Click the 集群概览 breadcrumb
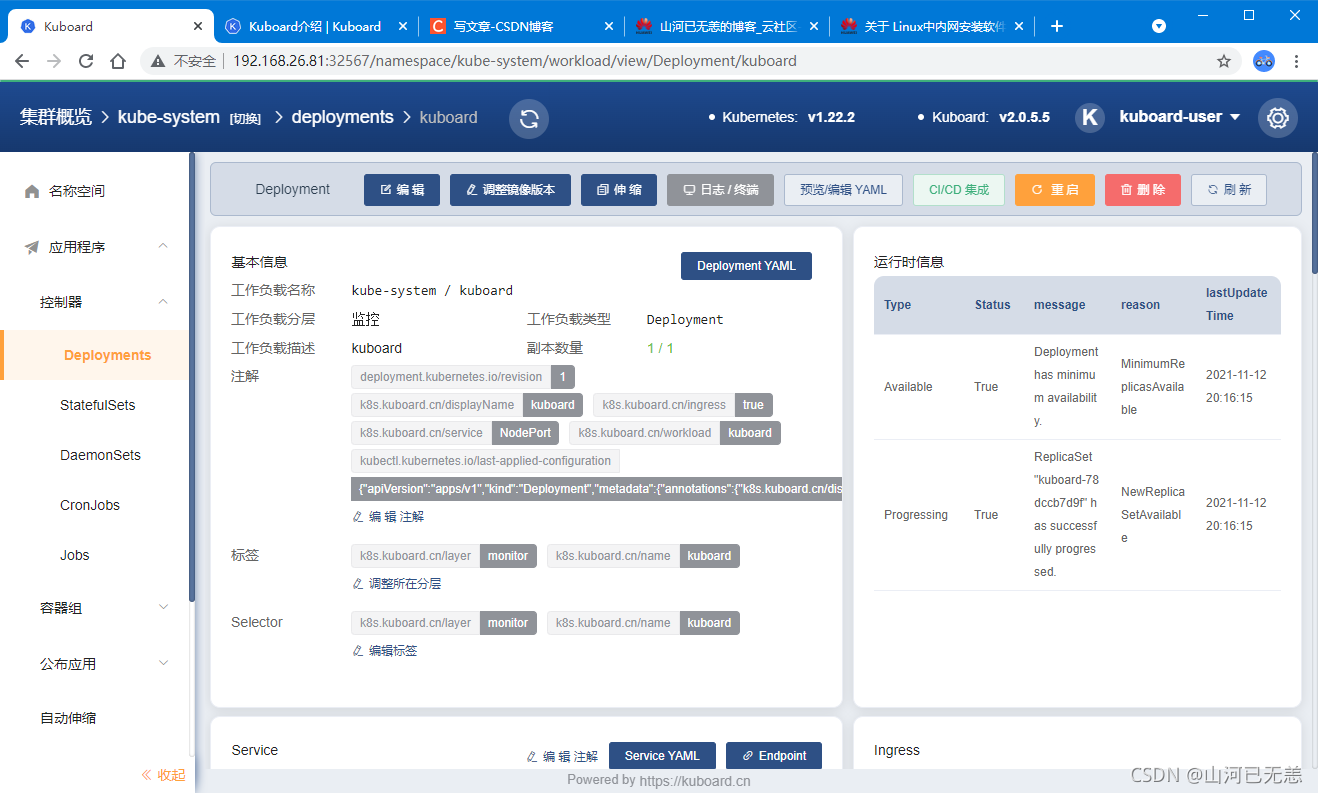Screen dimensions: 1318x793 tap(55, 117)
